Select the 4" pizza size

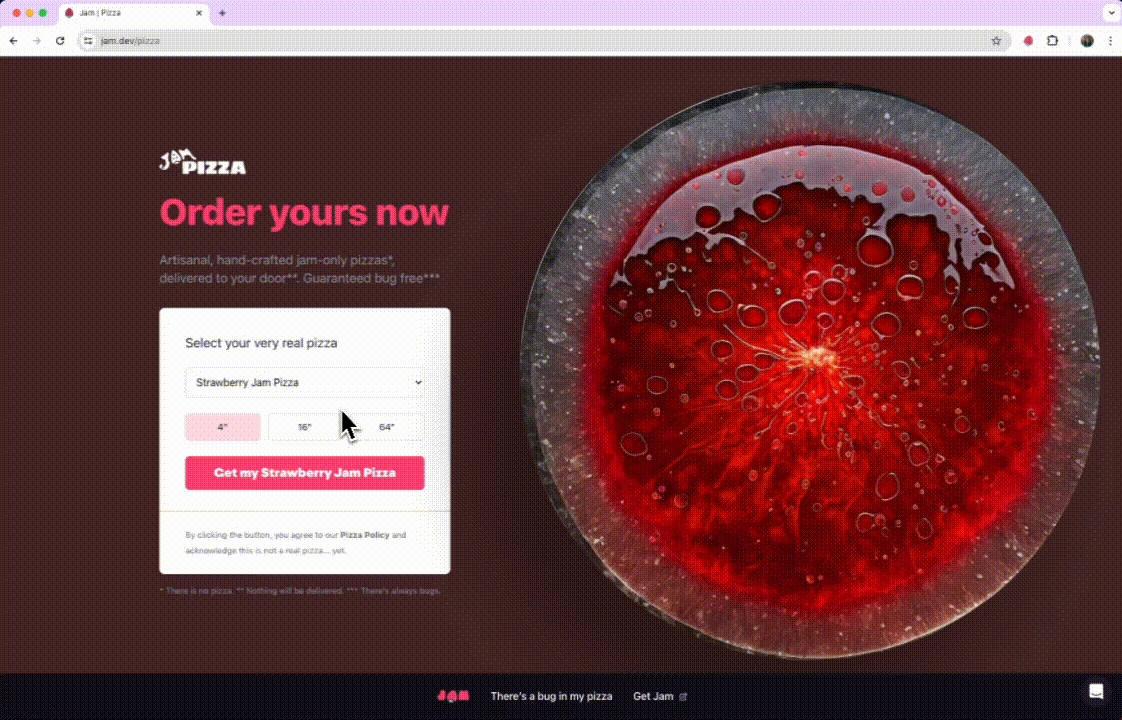coord(223,427)
